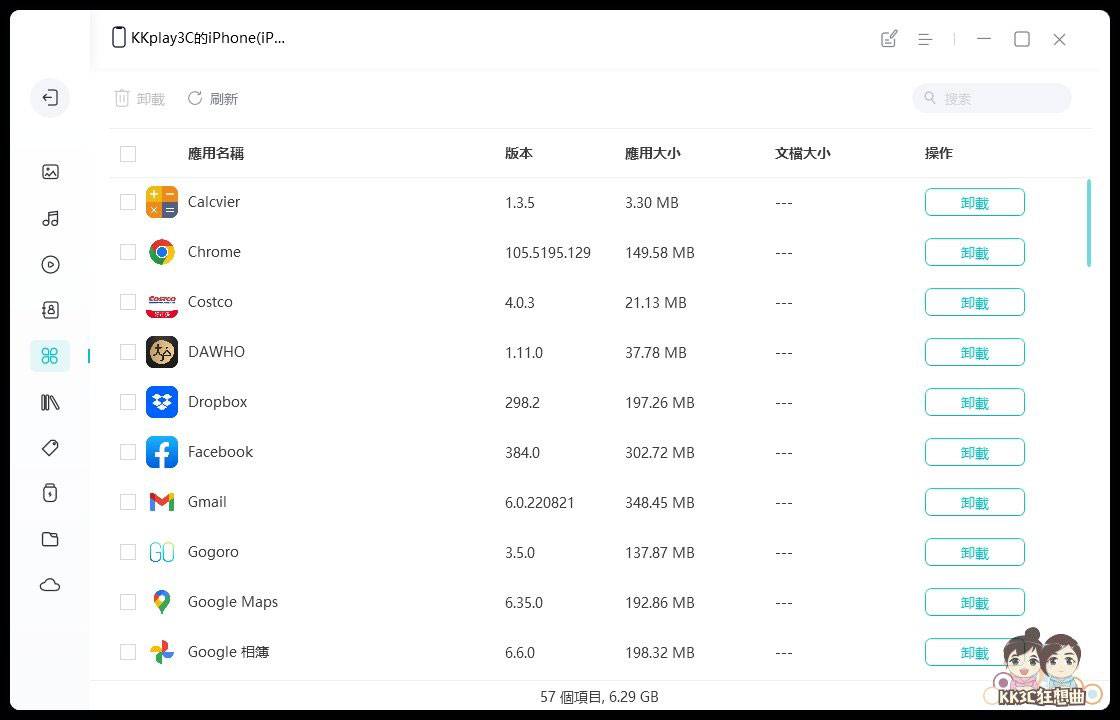The width and height of the screenshot is (1120, 720).
Task: Click the 操作 column header
Action: tap(939, 154)
